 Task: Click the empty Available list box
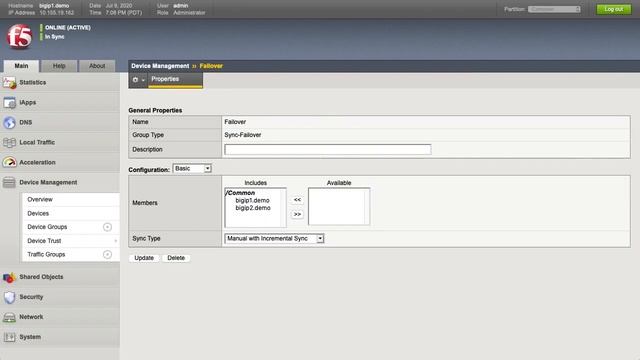point(339,207)
